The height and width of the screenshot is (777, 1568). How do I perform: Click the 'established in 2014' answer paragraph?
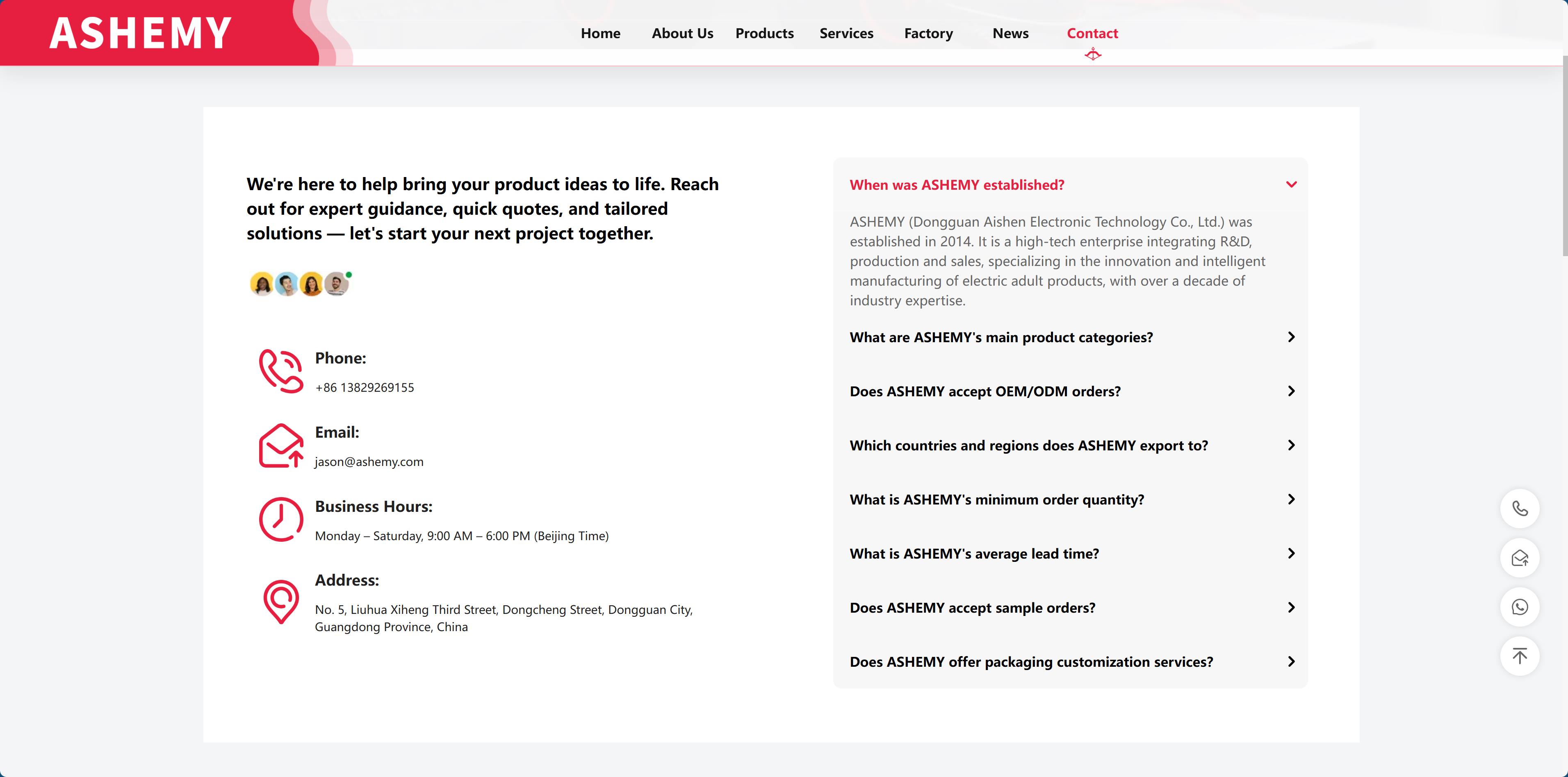click(x=1057, y=261)
